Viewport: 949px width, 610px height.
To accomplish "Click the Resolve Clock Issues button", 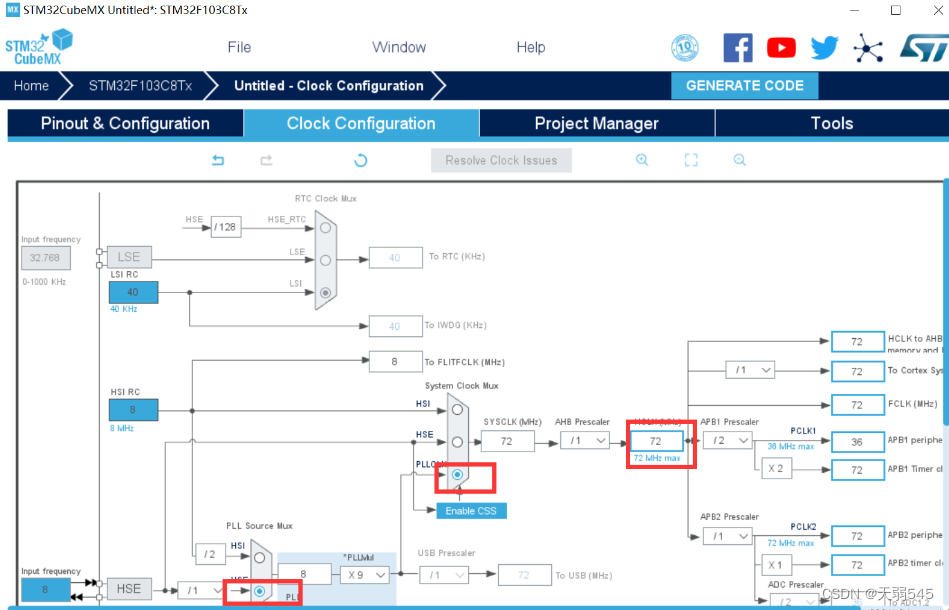I will [501, 160].
